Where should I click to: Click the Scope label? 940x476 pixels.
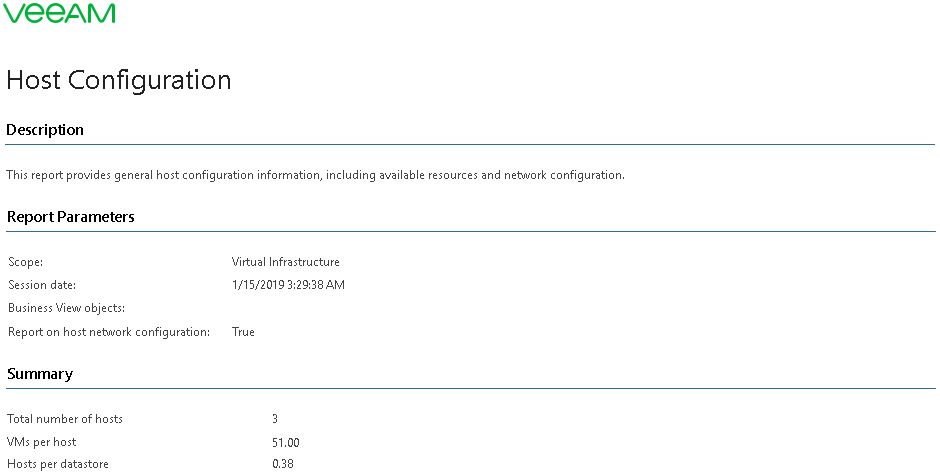(26, 262)
